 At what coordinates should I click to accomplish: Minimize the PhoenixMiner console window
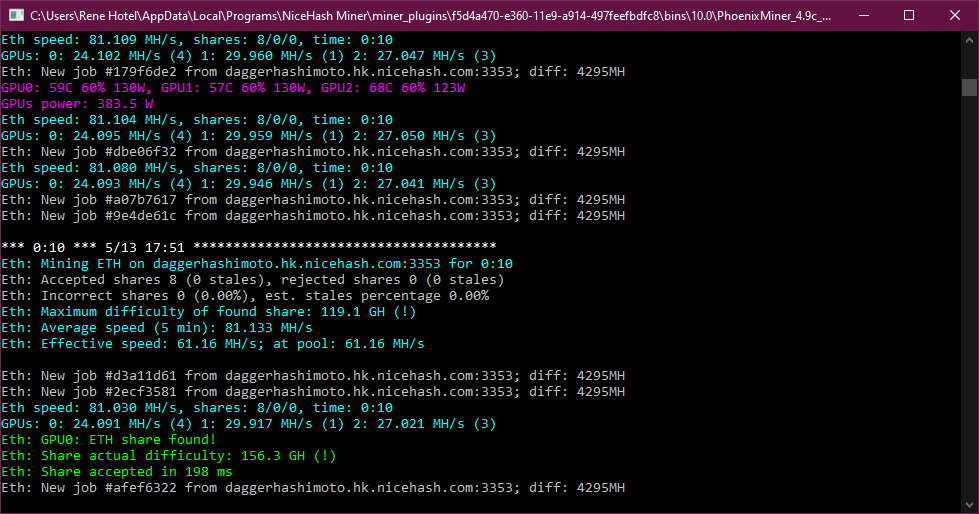(864, 15)
